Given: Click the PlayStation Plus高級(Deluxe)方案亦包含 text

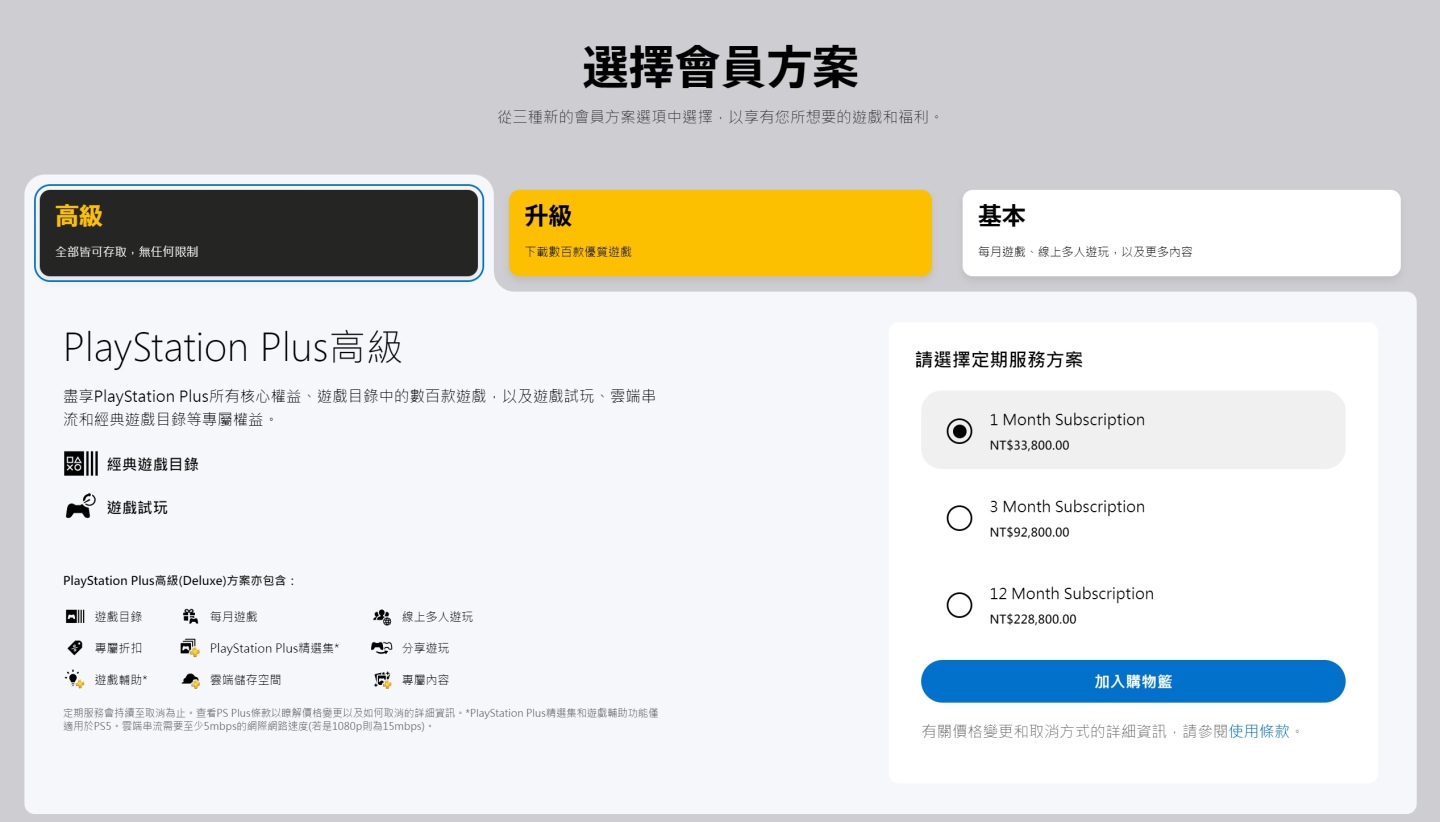Looking at the screenshot, I should tap(179, 581).
